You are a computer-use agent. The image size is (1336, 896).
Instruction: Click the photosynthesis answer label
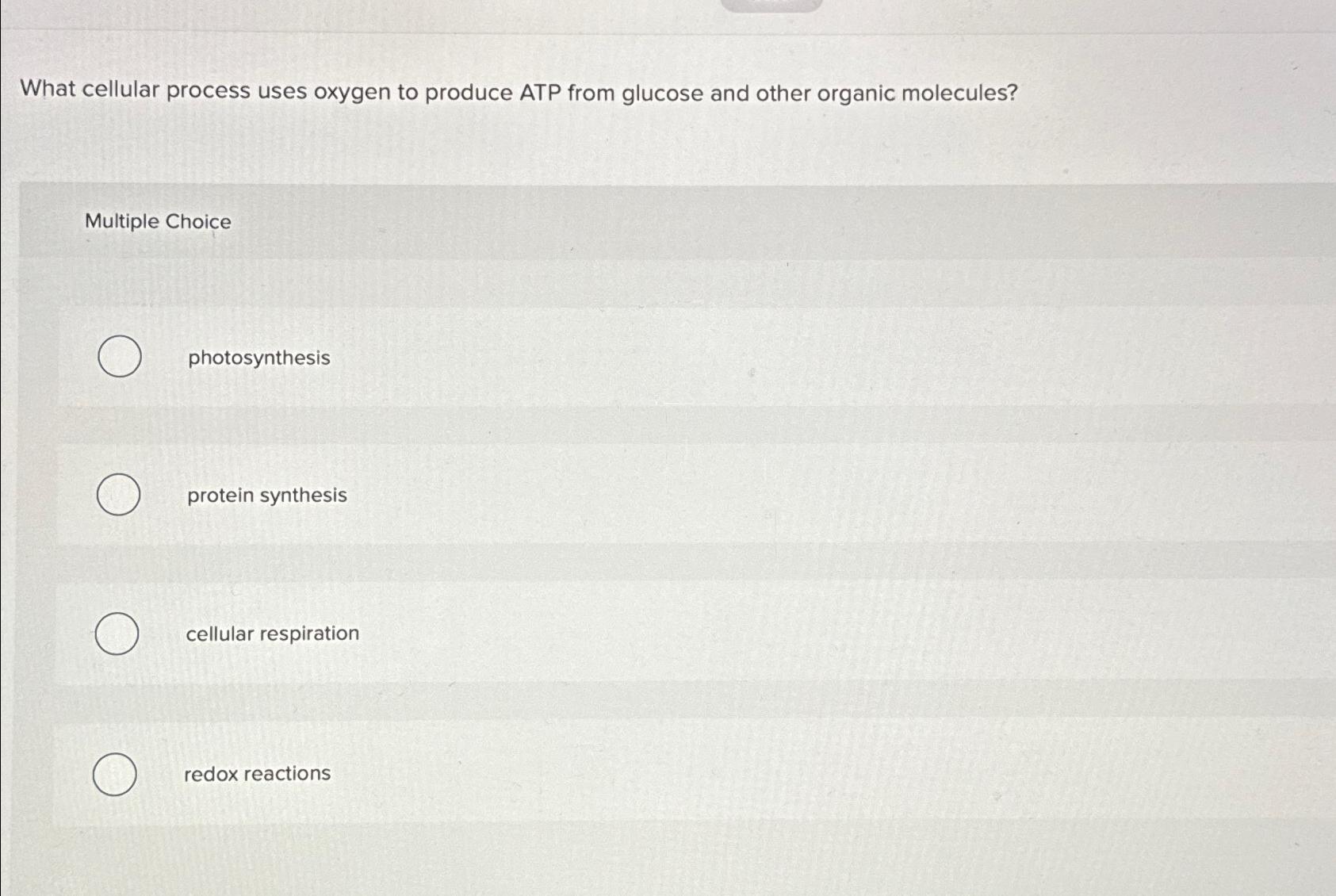click(x=258, y=358)
